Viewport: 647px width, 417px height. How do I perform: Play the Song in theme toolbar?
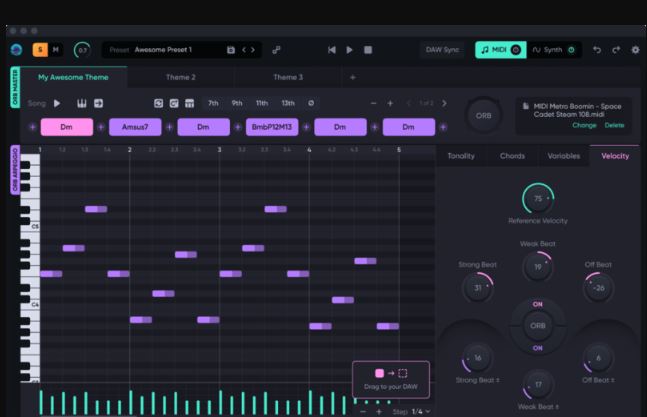coord(57,103)
